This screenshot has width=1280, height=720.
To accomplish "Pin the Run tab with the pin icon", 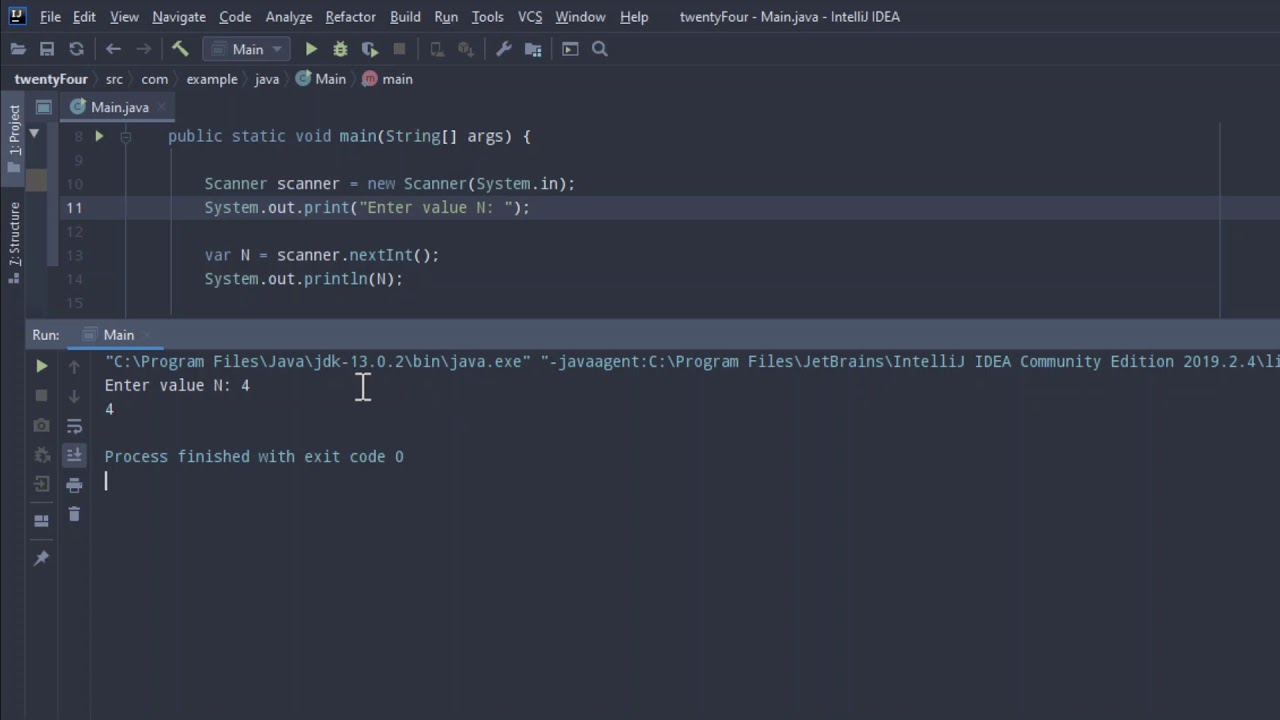I will coord(41,558).
